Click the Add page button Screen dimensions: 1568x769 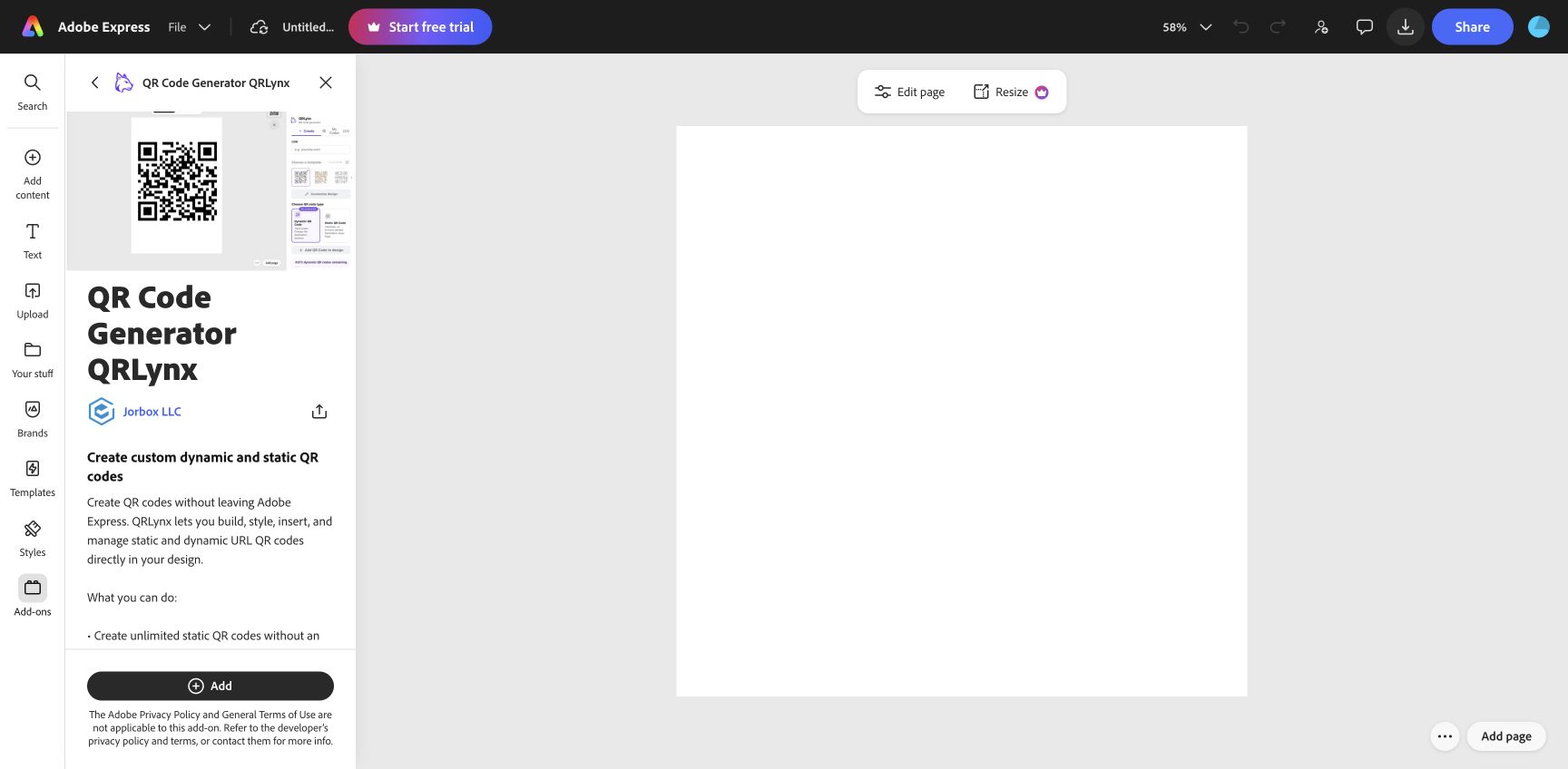click(x=1506, y=736)
